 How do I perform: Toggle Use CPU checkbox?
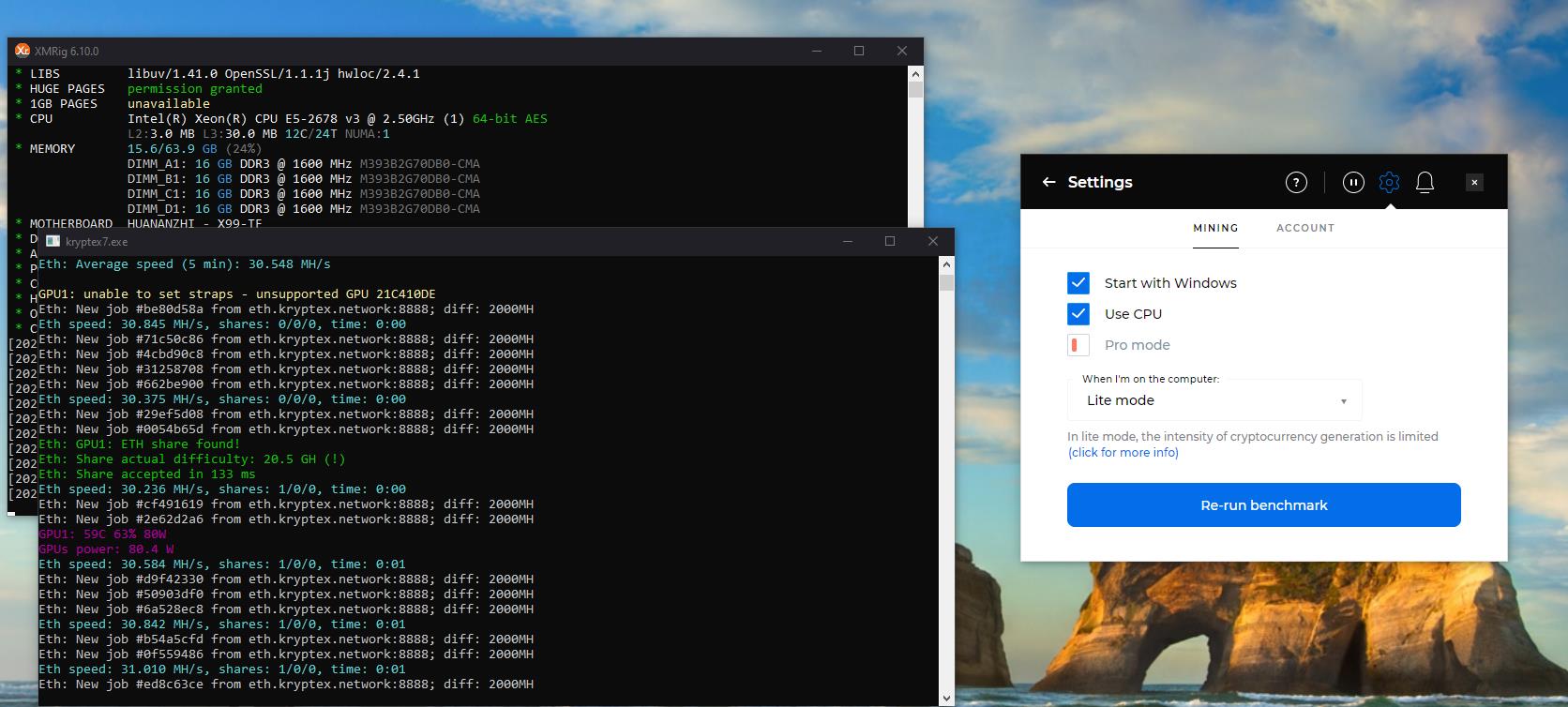click(1078, 313)
